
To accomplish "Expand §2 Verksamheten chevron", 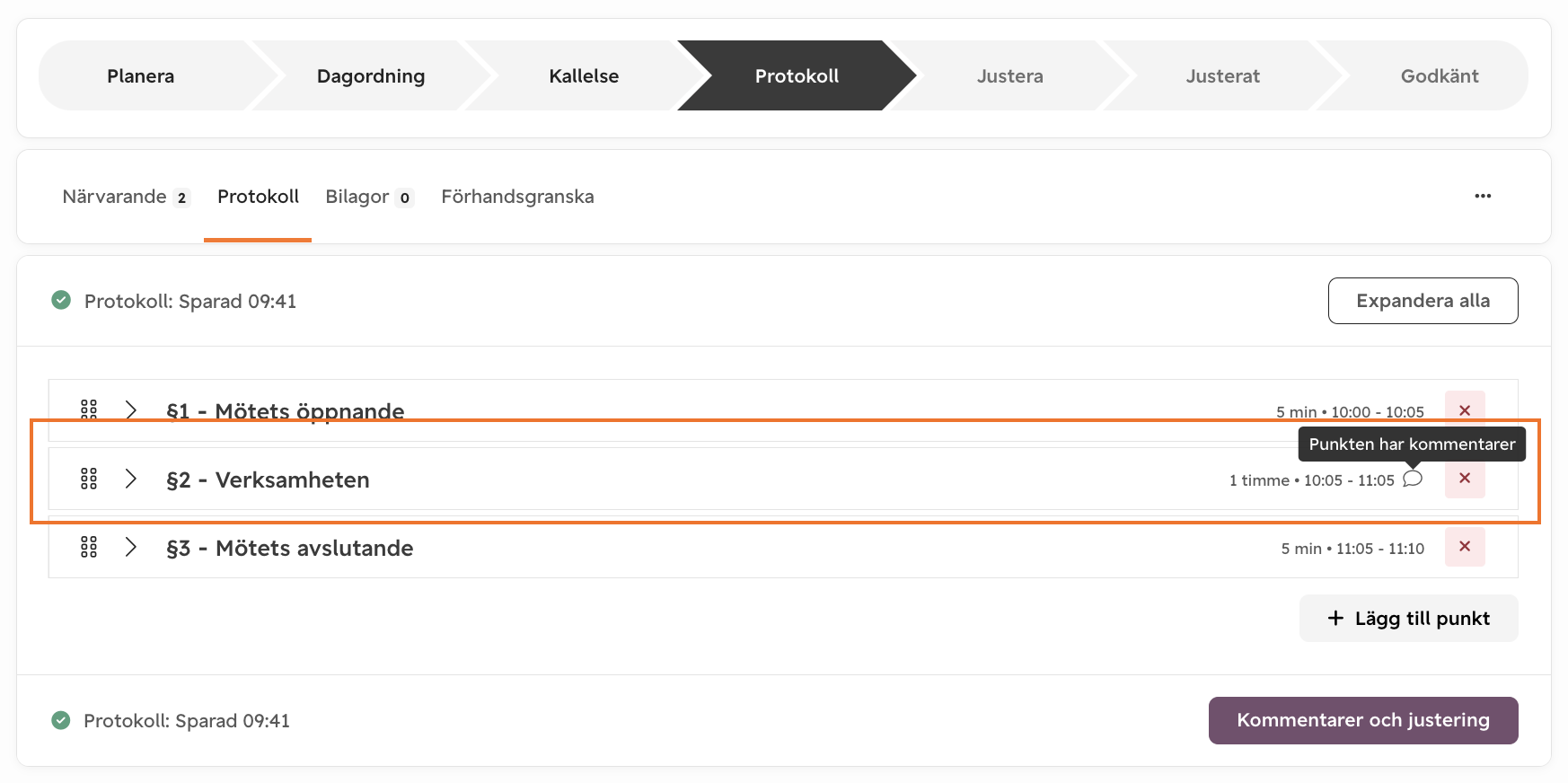I will [x=131, y=479].
